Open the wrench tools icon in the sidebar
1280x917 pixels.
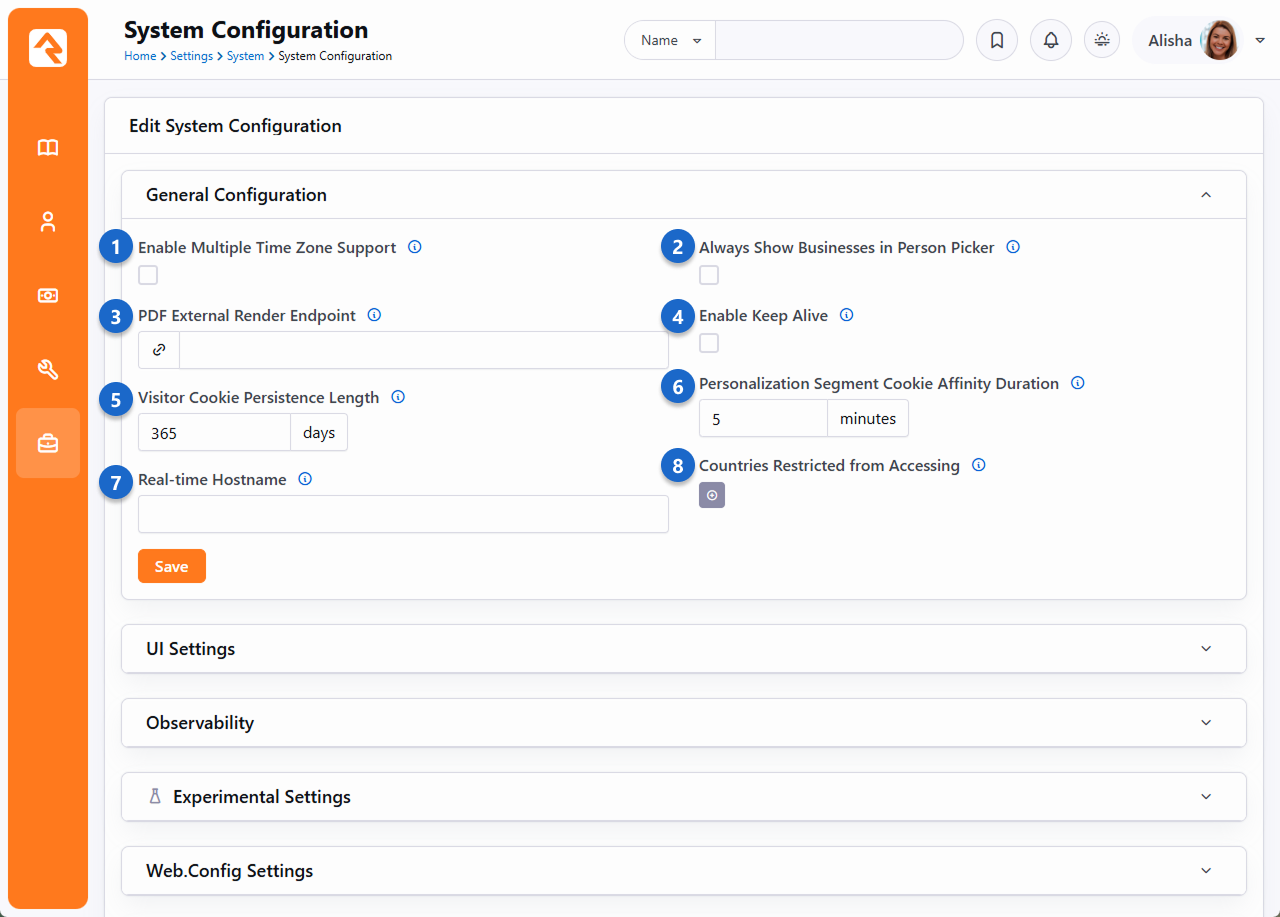coord(48,370)
